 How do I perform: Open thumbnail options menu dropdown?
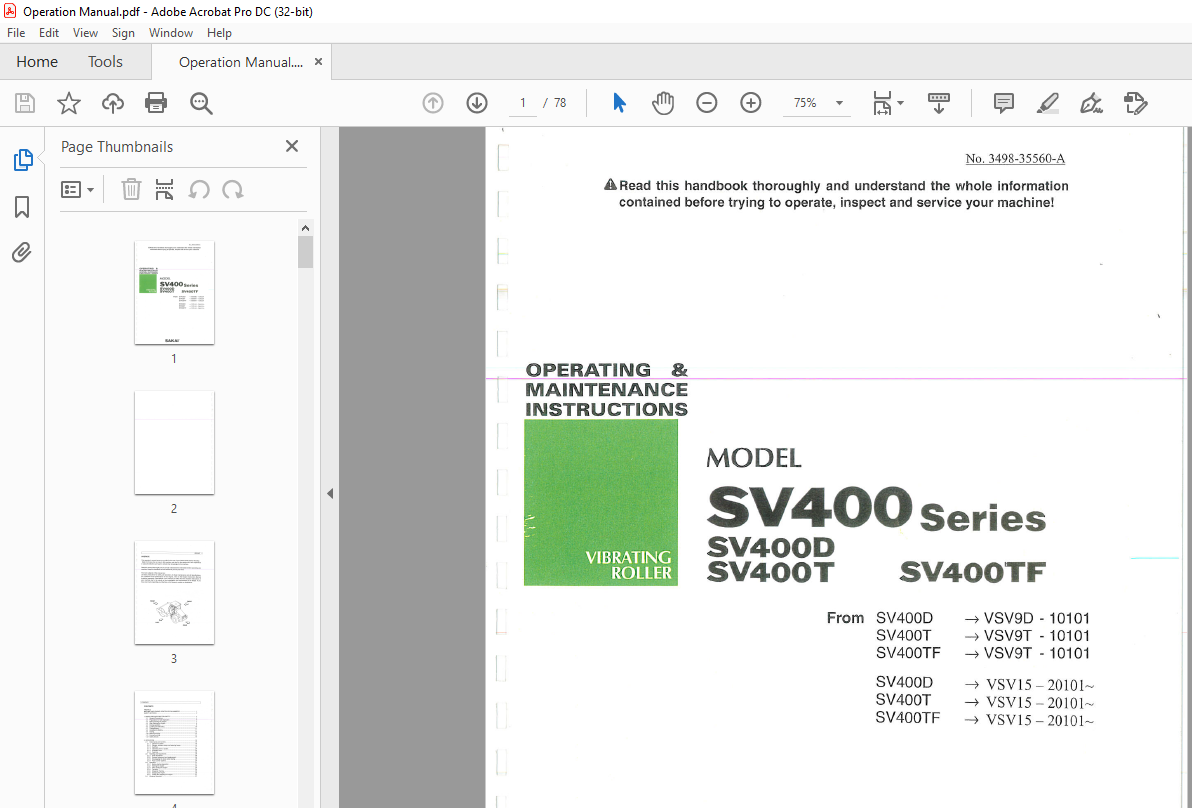[78, 189]
